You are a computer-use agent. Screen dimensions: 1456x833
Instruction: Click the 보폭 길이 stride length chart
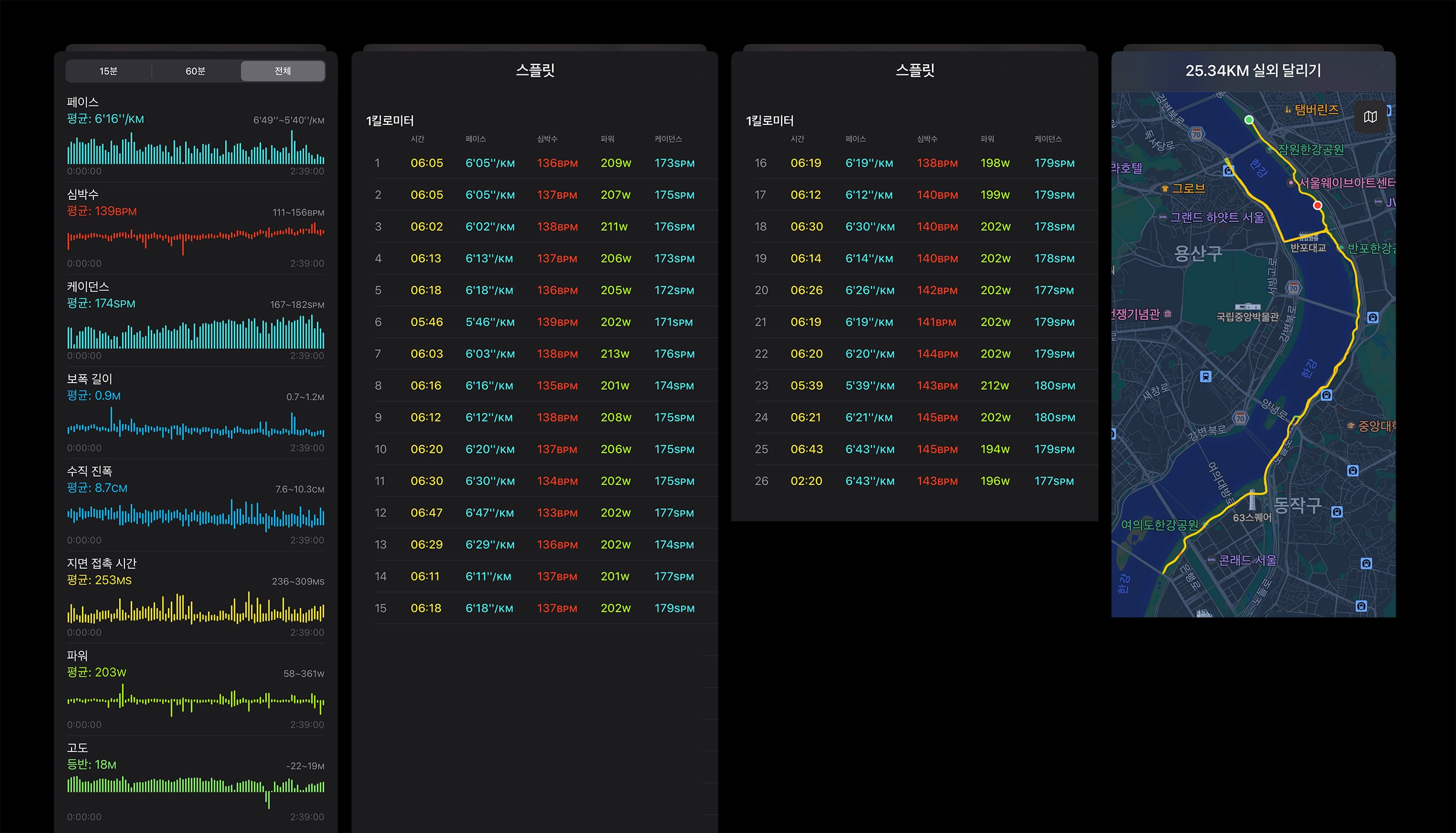coord(195,423)
